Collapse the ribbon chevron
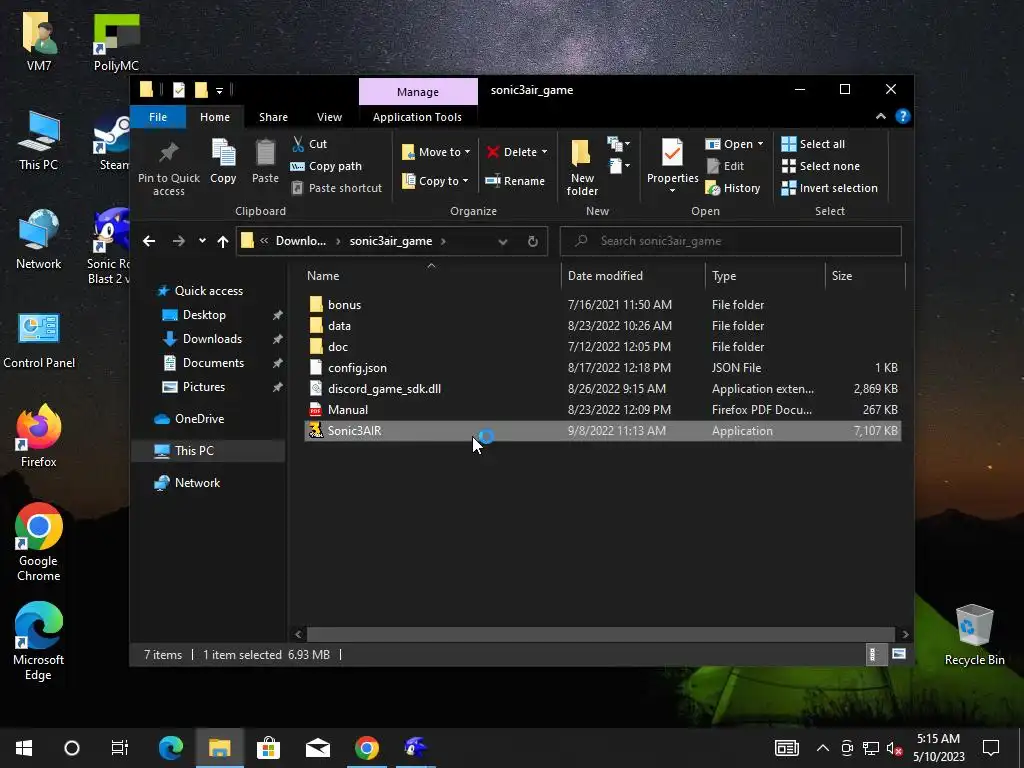The image size is (1024, 768). 880,116
